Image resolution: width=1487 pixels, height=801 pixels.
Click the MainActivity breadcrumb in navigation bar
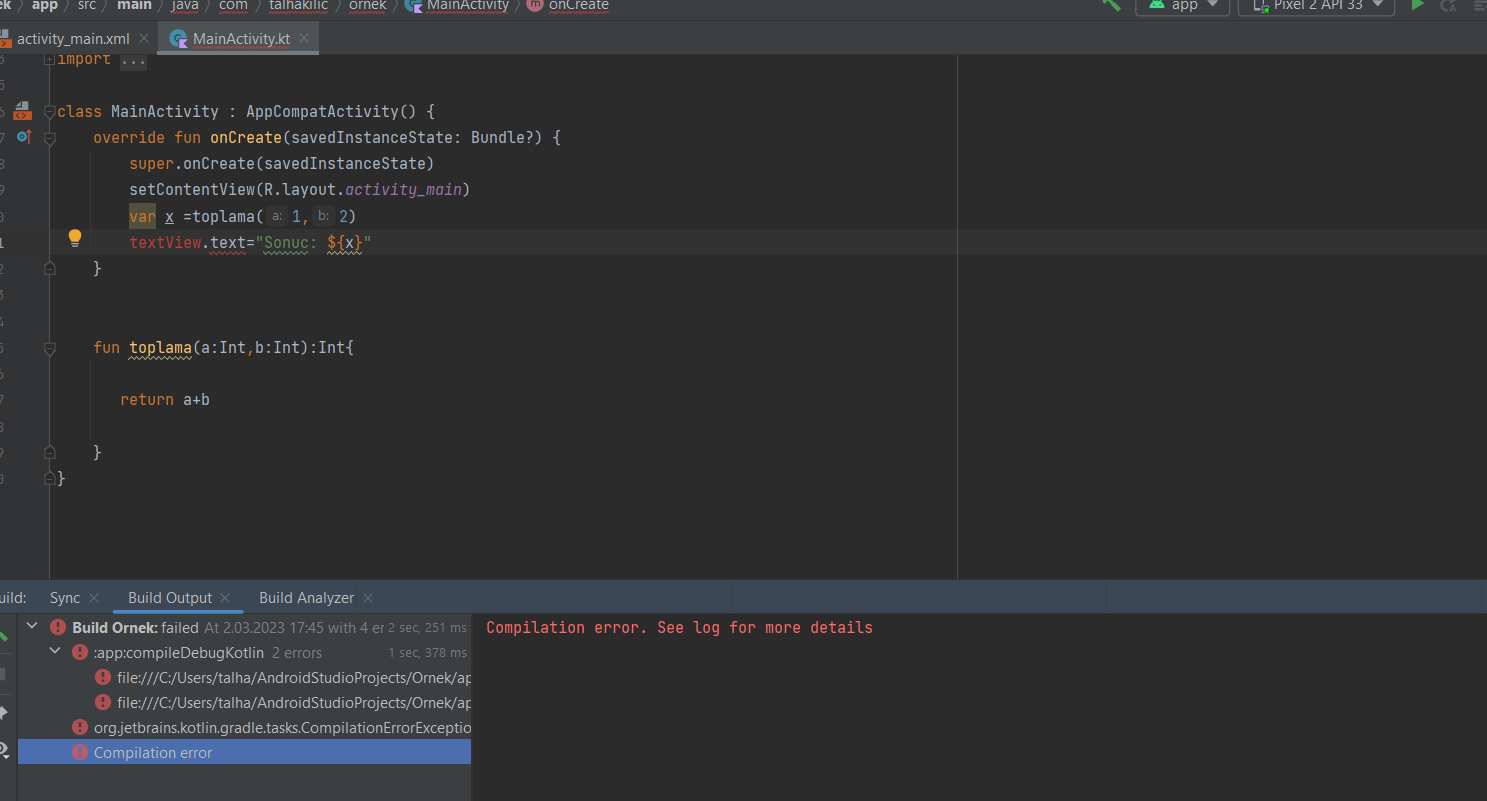(467, 6)
